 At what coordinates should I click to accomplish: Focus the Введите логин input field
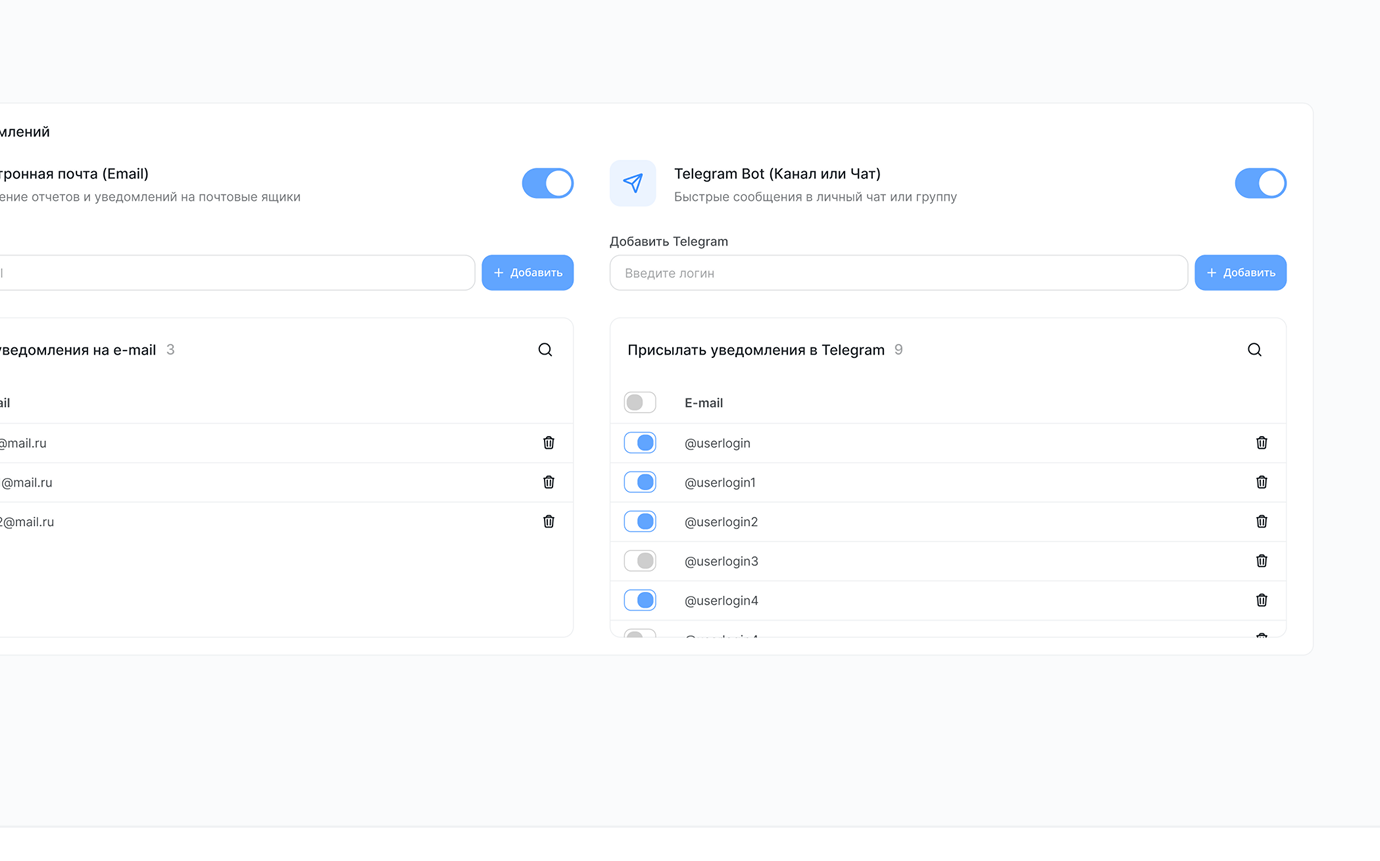(899, 273)
